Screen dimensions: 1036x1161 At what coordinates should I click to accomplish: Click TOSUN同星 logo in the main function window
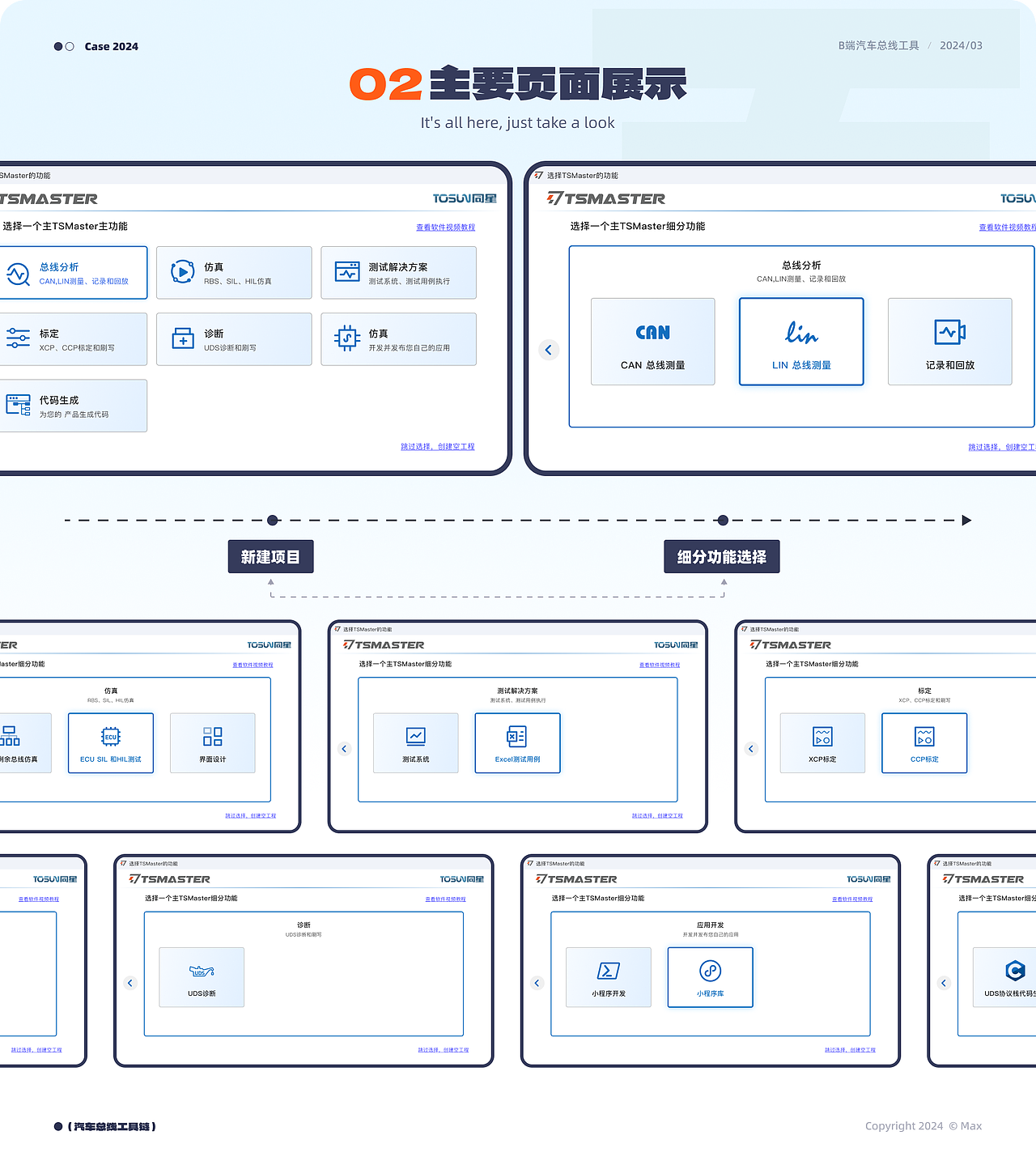(465, 198)
